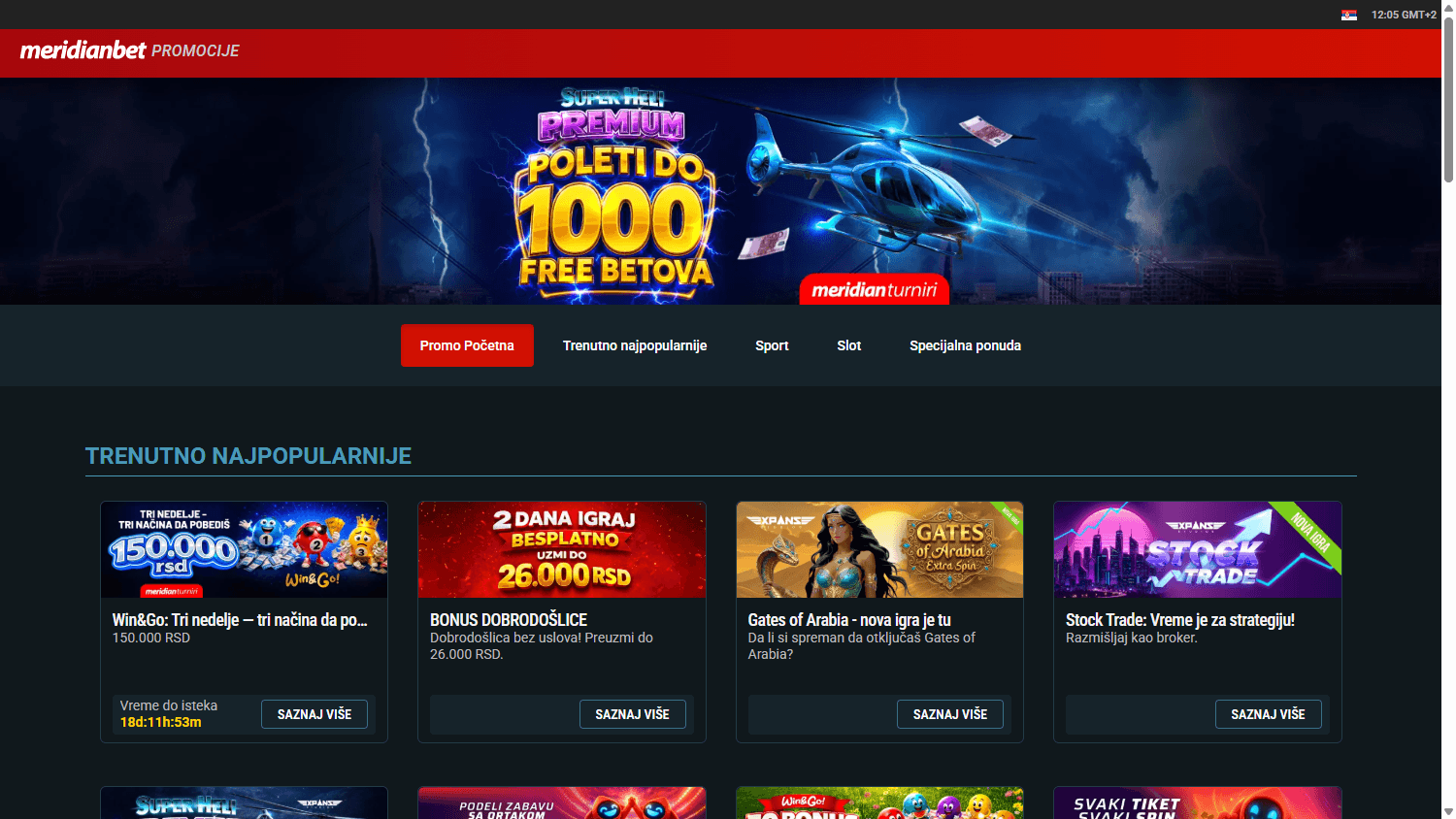The image size is (1456, 819).
Task: Click the BONUS DOBRODOŠLICE title
Action: point(509,620)
